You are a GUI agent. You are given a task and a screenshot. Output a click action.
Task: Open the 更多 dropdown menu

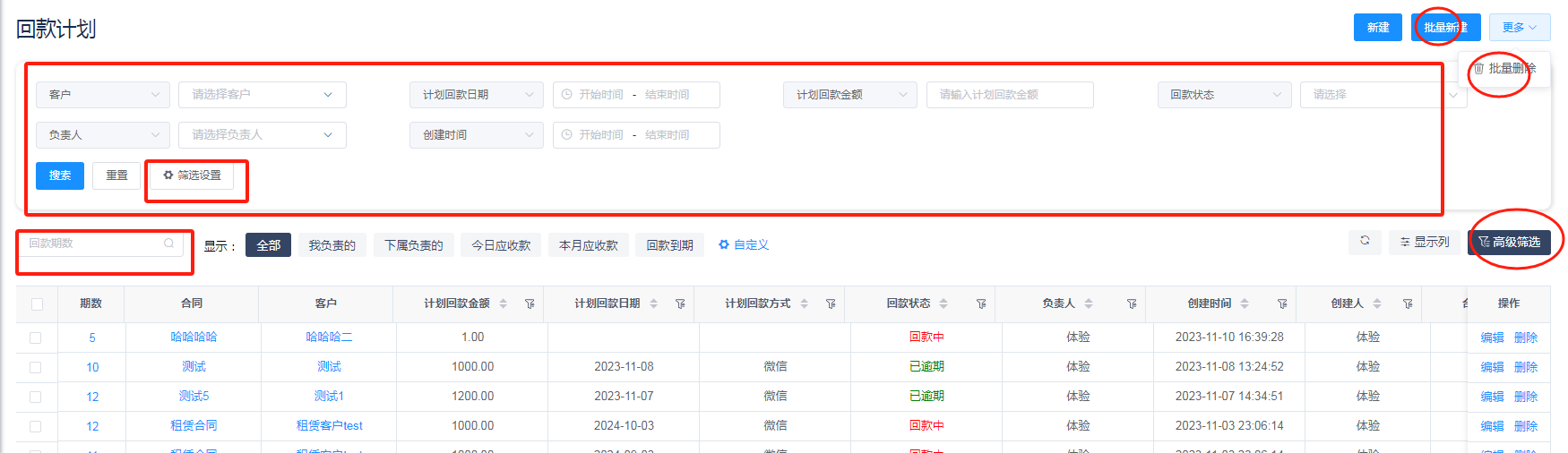pyautogui.click(x=1519, y=28)
